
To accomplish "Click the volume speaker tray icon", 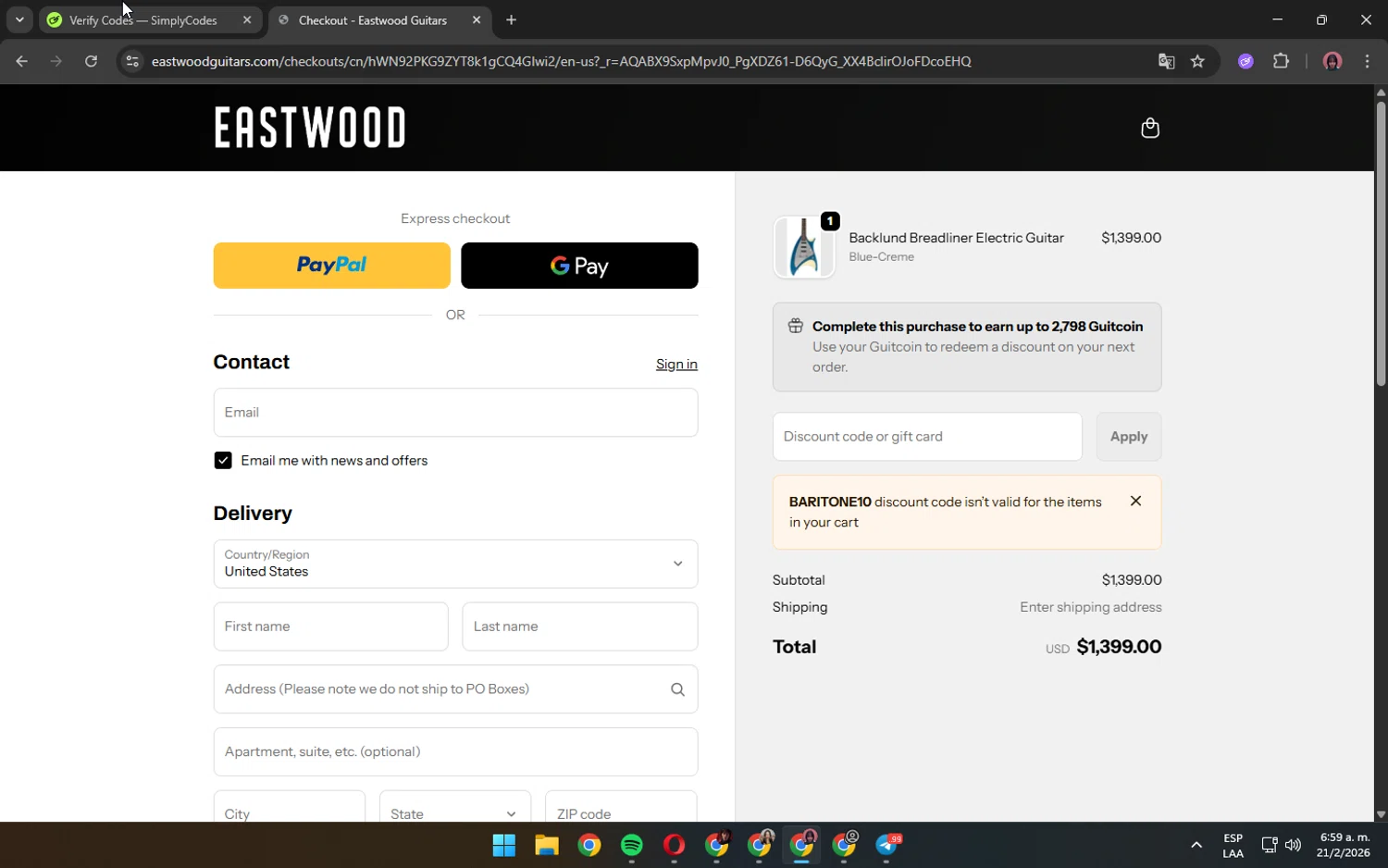I will point(1293,845).
